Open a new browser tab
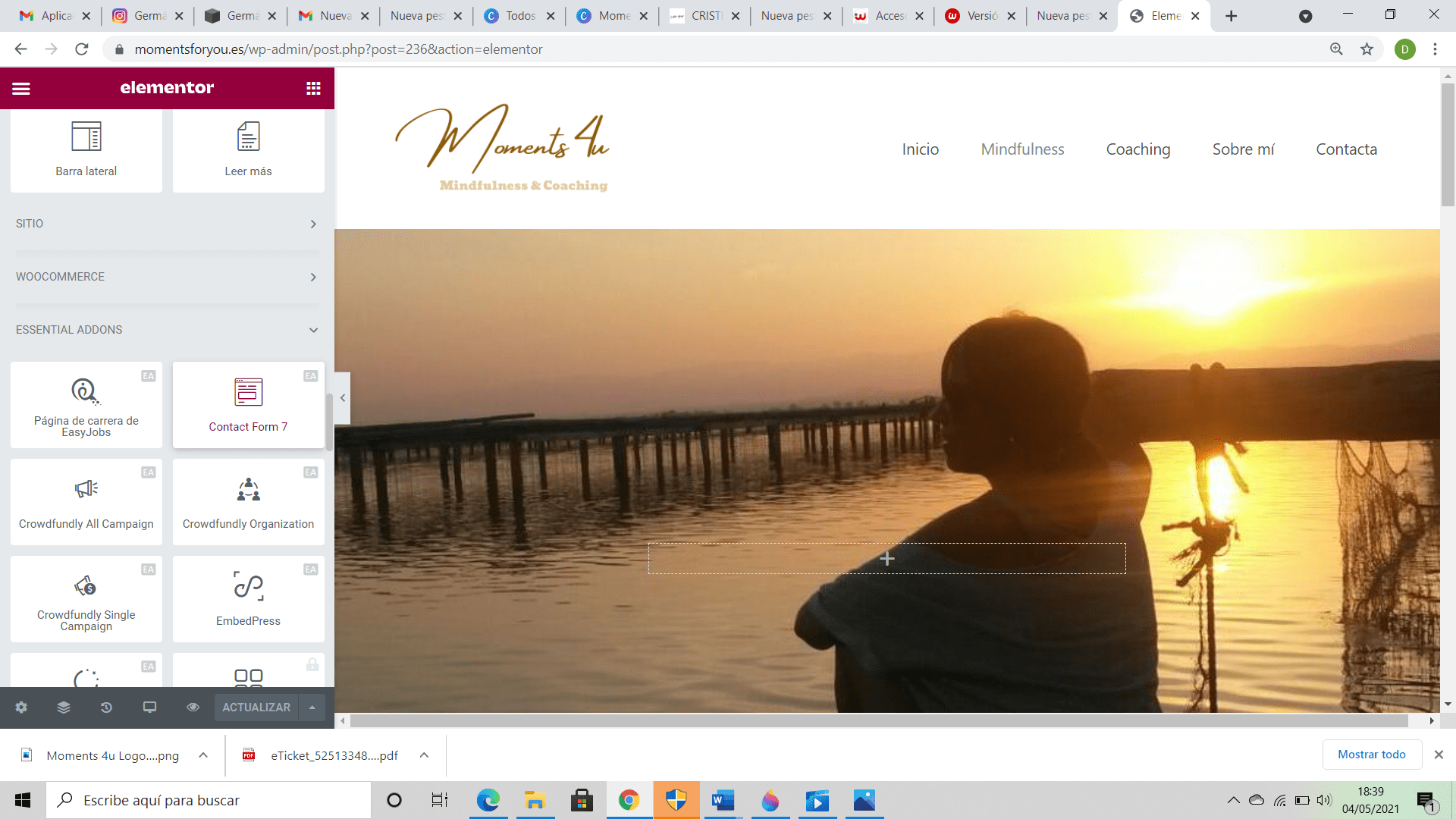This screenshot has height=819, width=1456. point(1232,16)
